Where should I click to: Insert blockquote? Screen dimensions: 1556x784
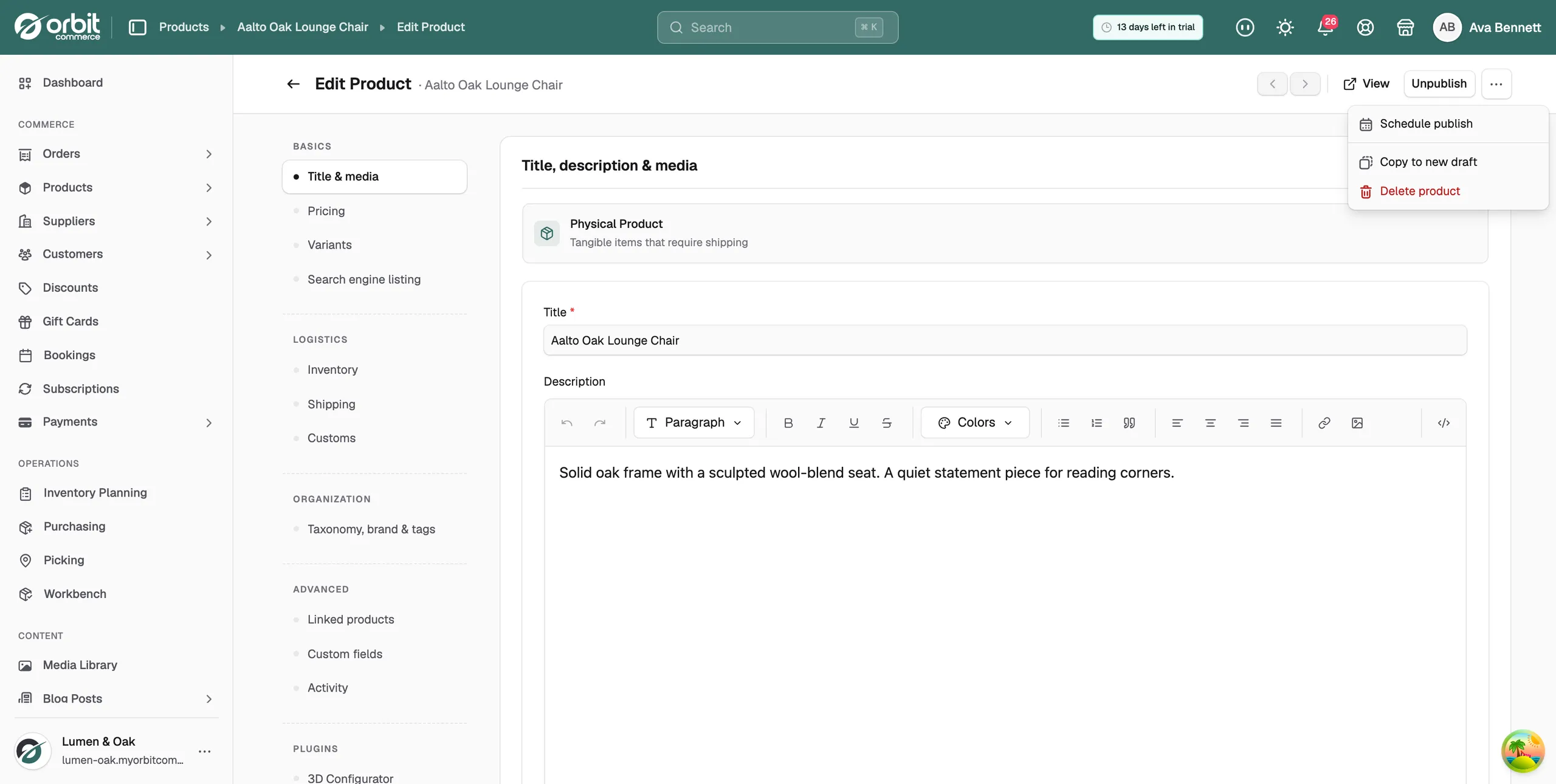[1129, 423]
